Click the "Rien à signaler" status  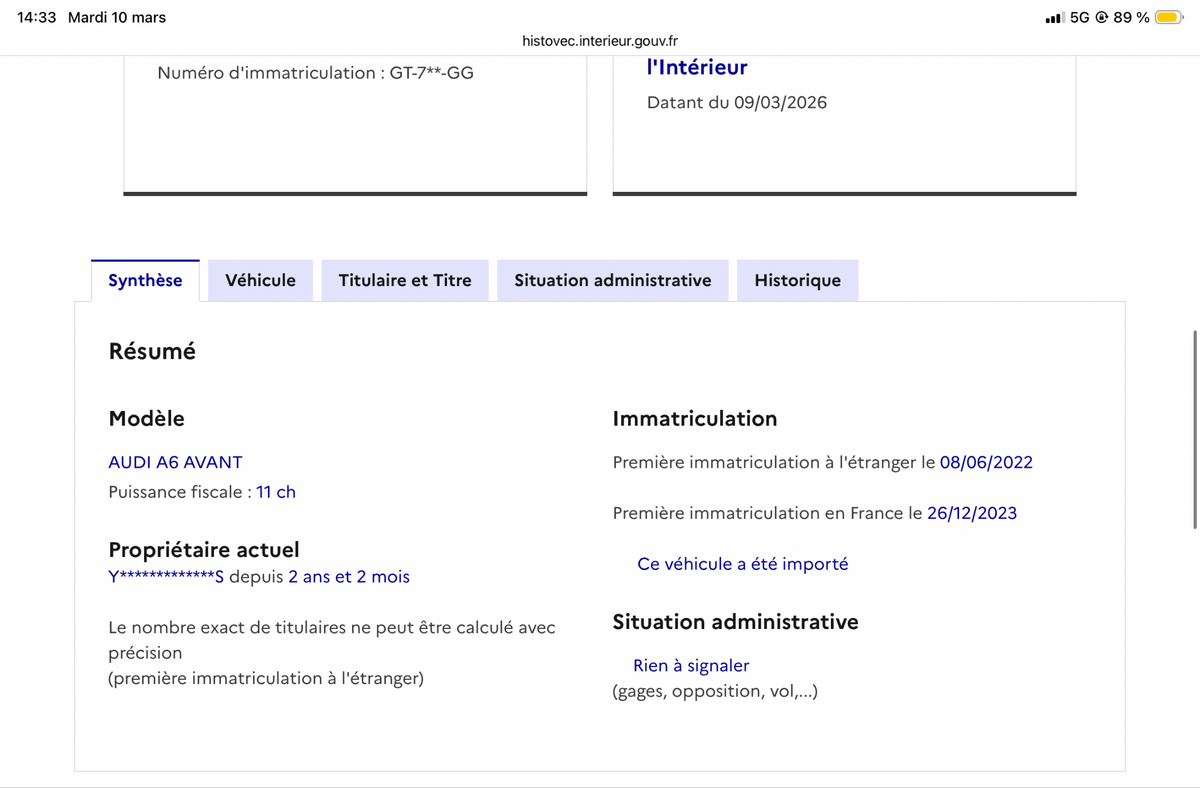691,665
